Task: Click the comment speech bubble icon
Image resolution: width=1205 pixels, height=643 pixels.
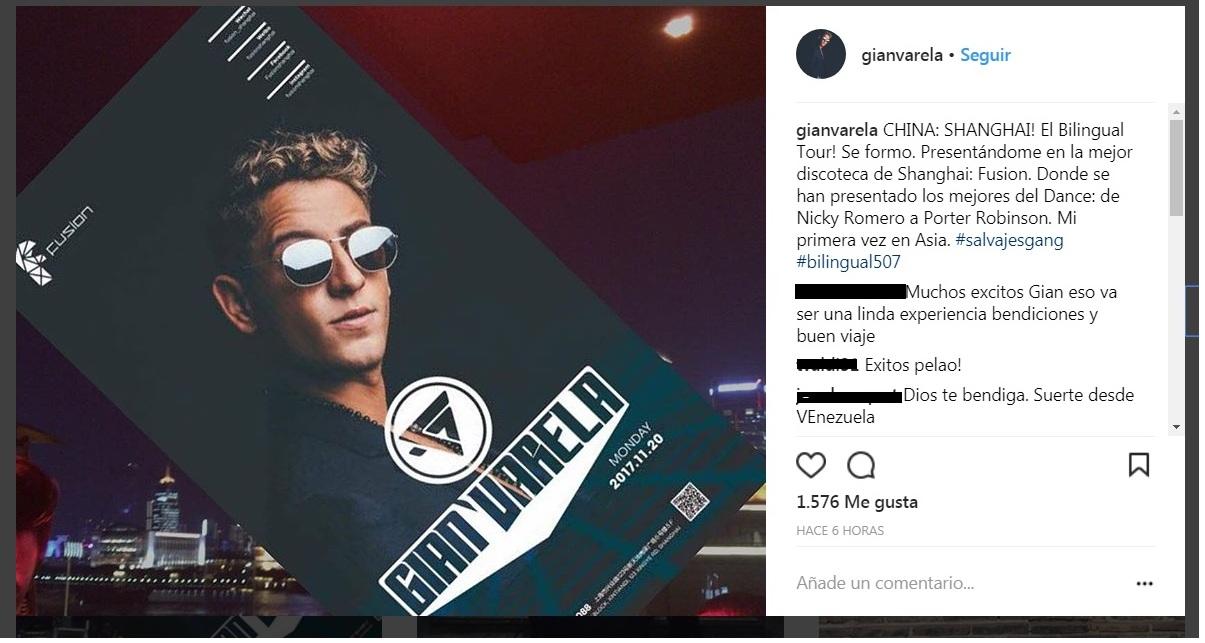Action: point(861,465)
